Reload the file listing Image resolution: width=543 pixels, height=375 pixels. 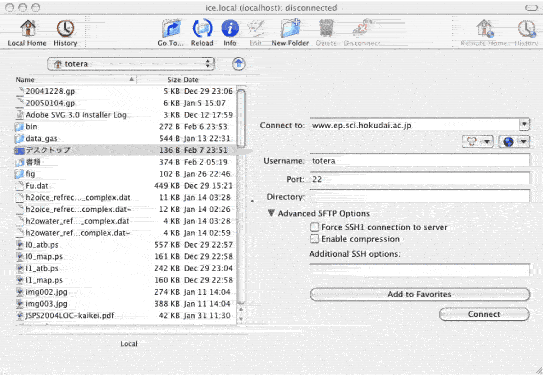[x=202, y=29]
